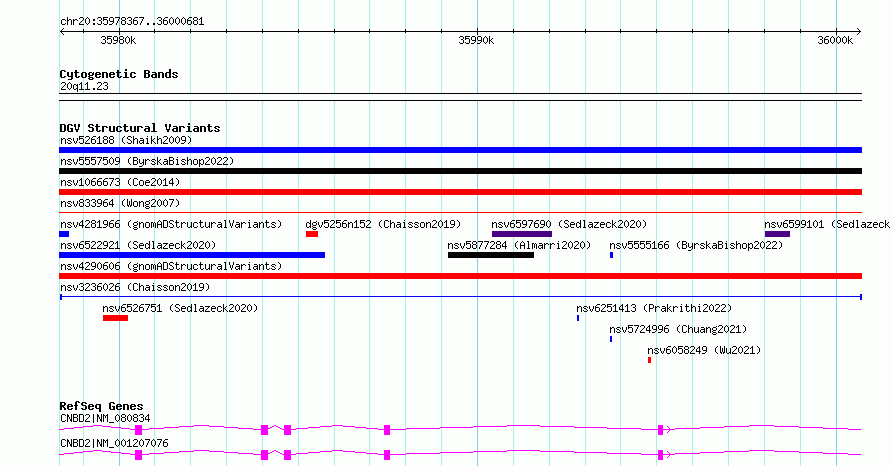Select the red nsv4290606 variant bar
The width and height of the screenshot is (890, 466).
(x=460, y=276)
